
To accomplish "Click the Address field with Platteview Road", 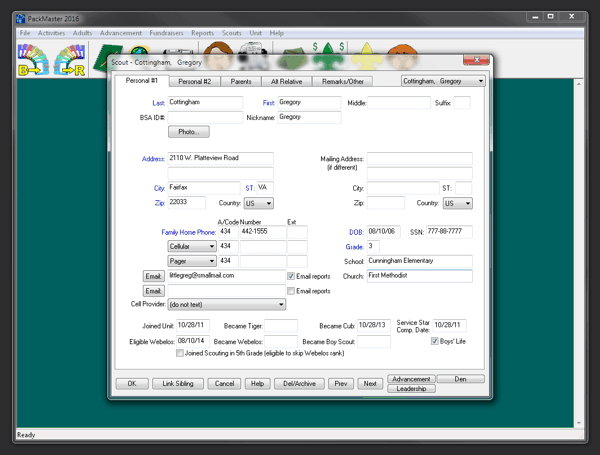I will click(220, 158).
